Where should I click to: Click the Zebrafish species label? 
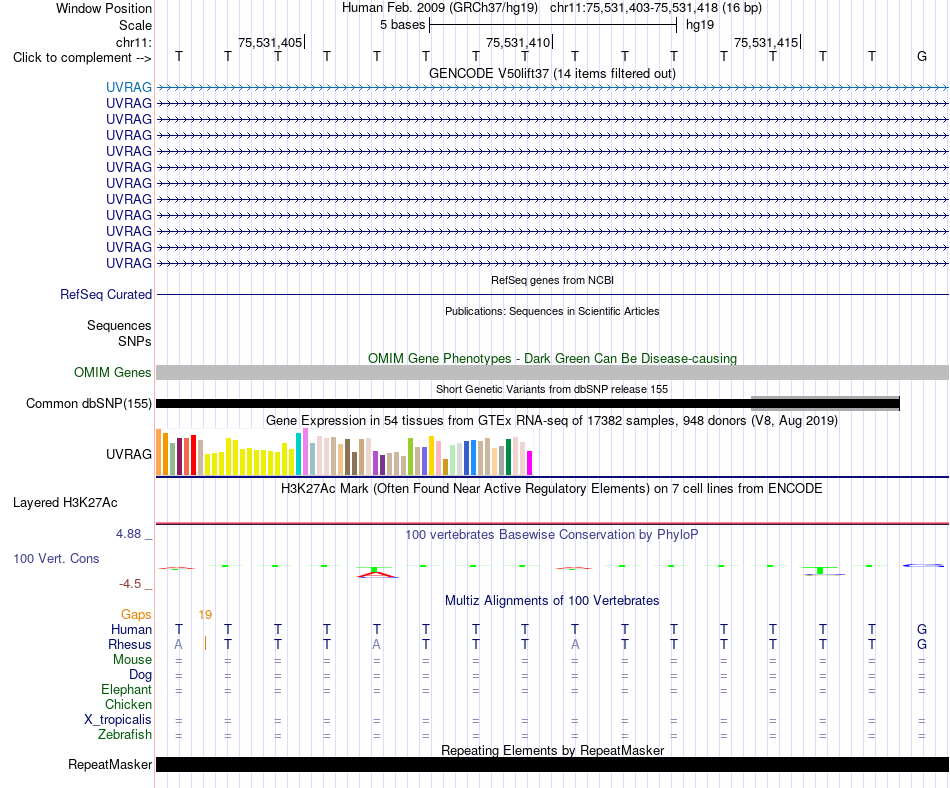(x=125, y=734)
